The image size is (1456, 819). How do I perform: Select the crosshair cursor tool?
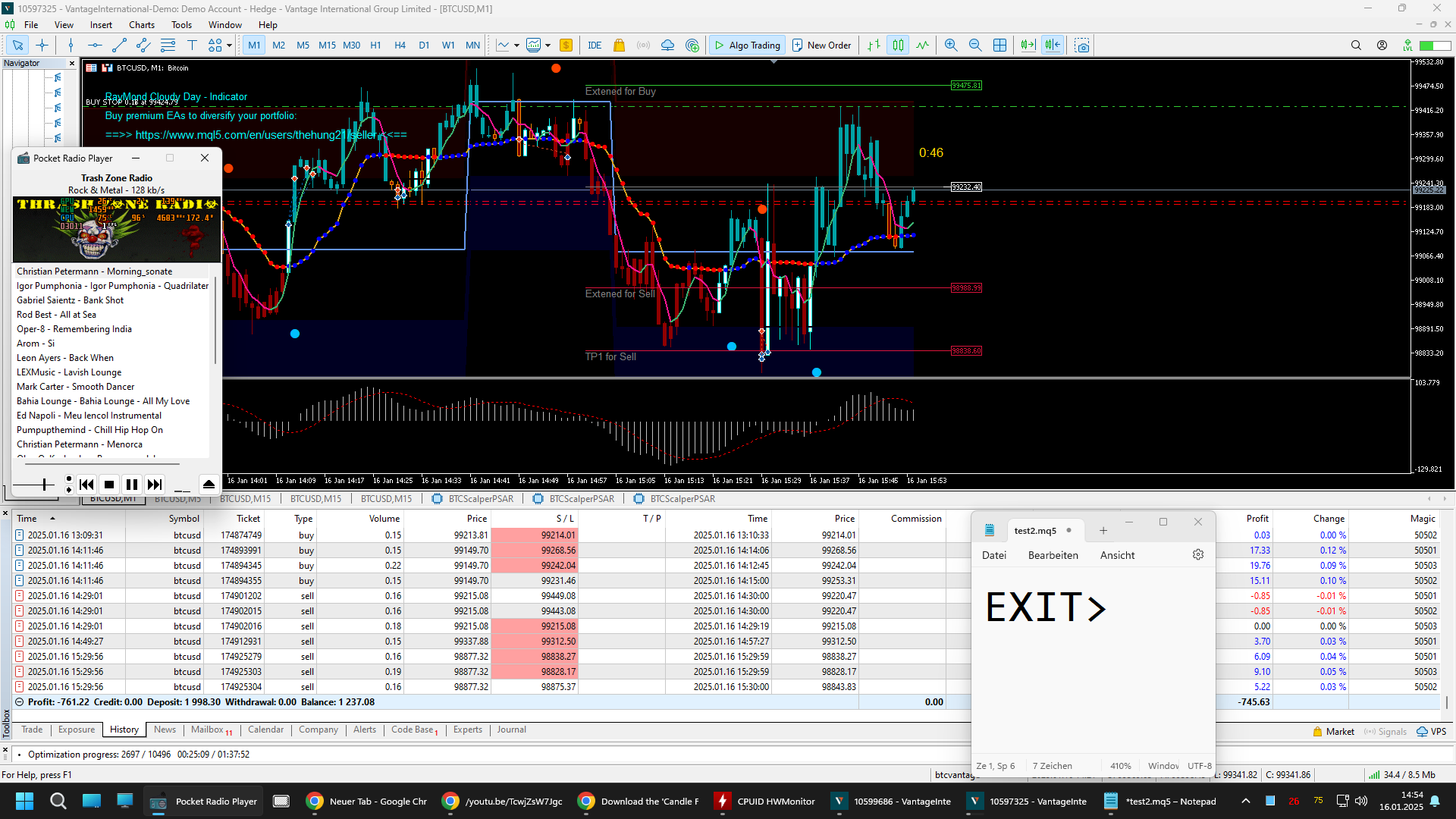point(42,45)
